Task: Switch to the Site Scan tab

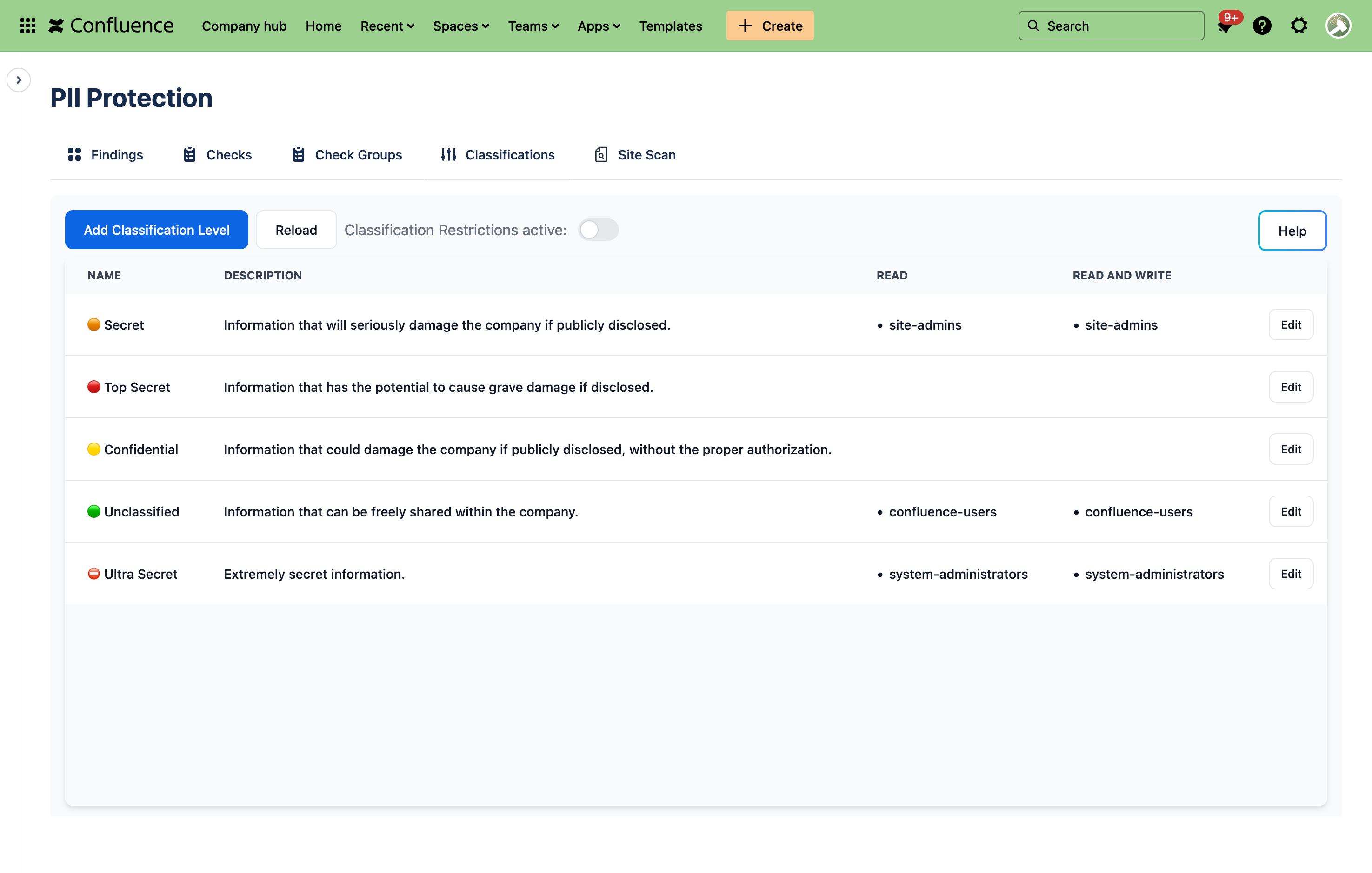Action: [646, 154]
